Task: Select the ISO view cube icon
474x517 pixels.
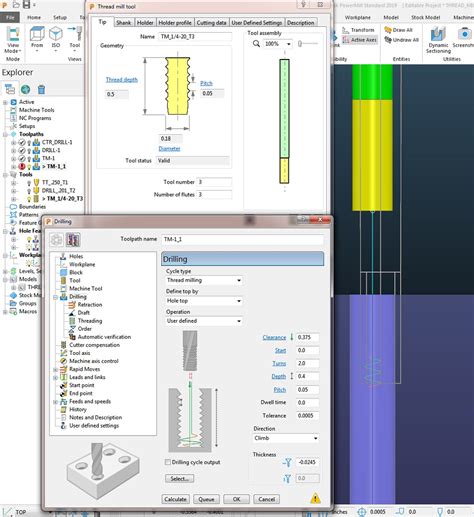Action: (56, 34)
